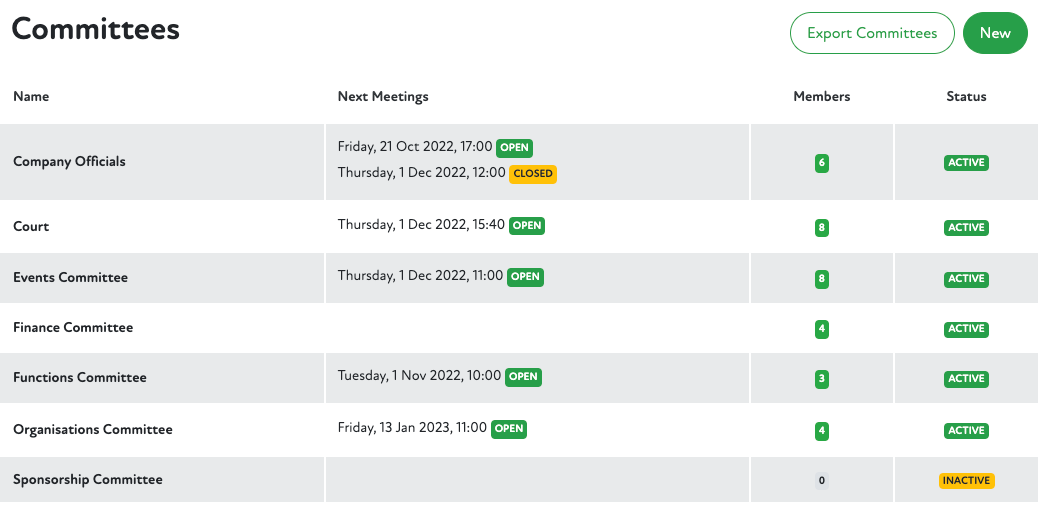The image size is (1038, 510).
Task: Click the yellow INACTIVE status badge
Action: [x=966, y=481]
